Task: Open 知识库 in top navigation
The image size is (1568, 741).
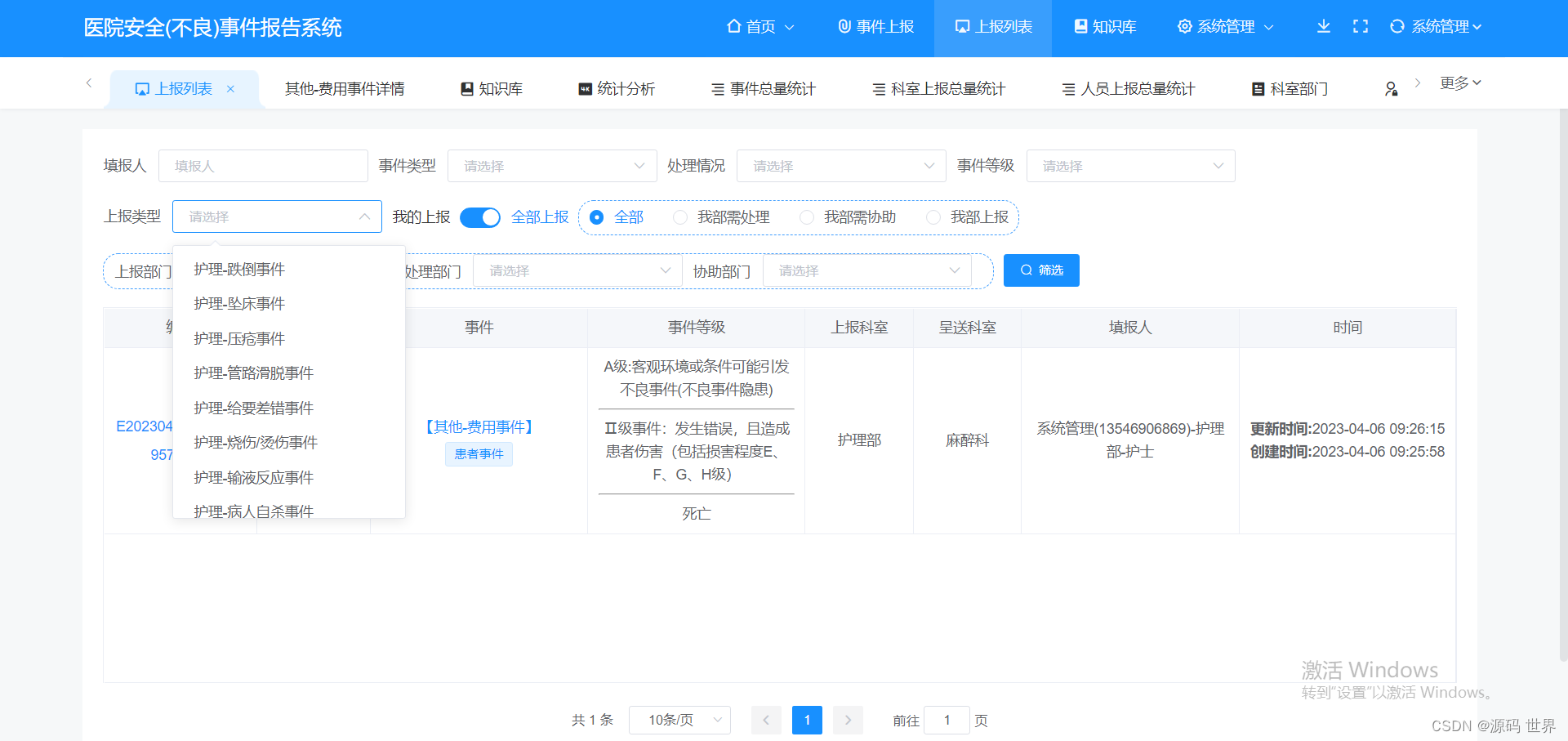Action: coord(1105,27)
